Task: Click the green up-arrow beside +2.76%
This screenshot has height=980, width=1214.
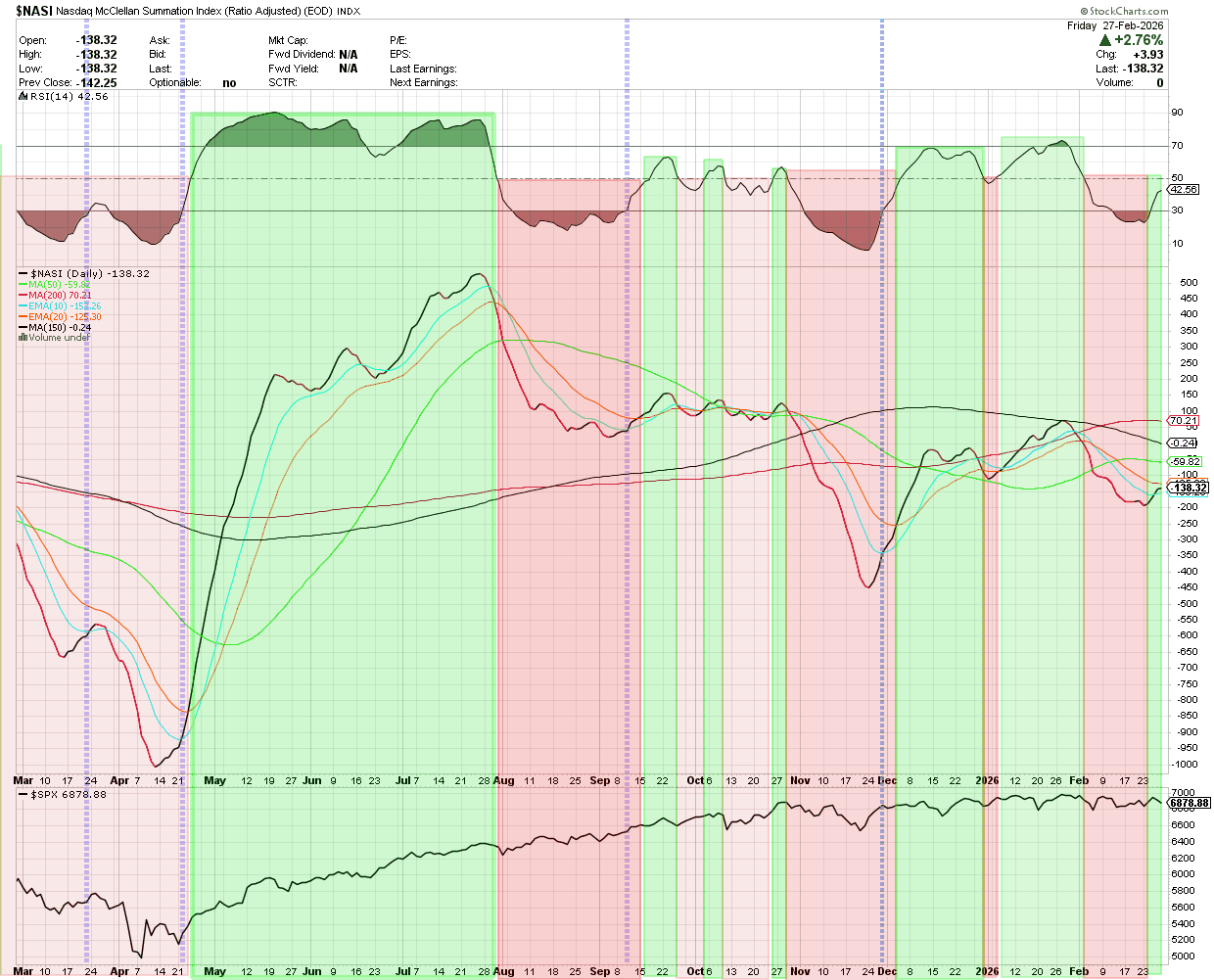Action: pyautogui.click(x=1105, y=40)
